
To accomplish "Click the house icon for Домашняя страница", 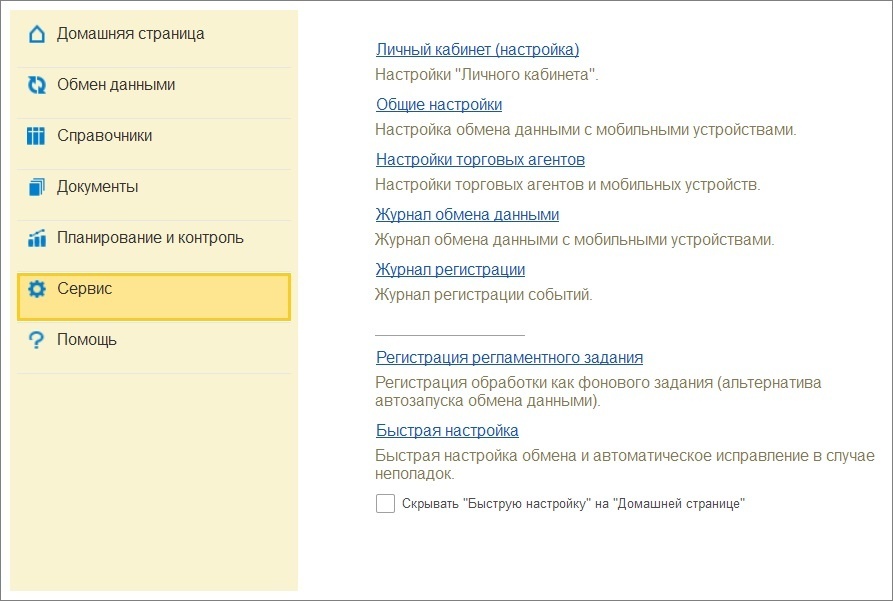I will 37,34.
